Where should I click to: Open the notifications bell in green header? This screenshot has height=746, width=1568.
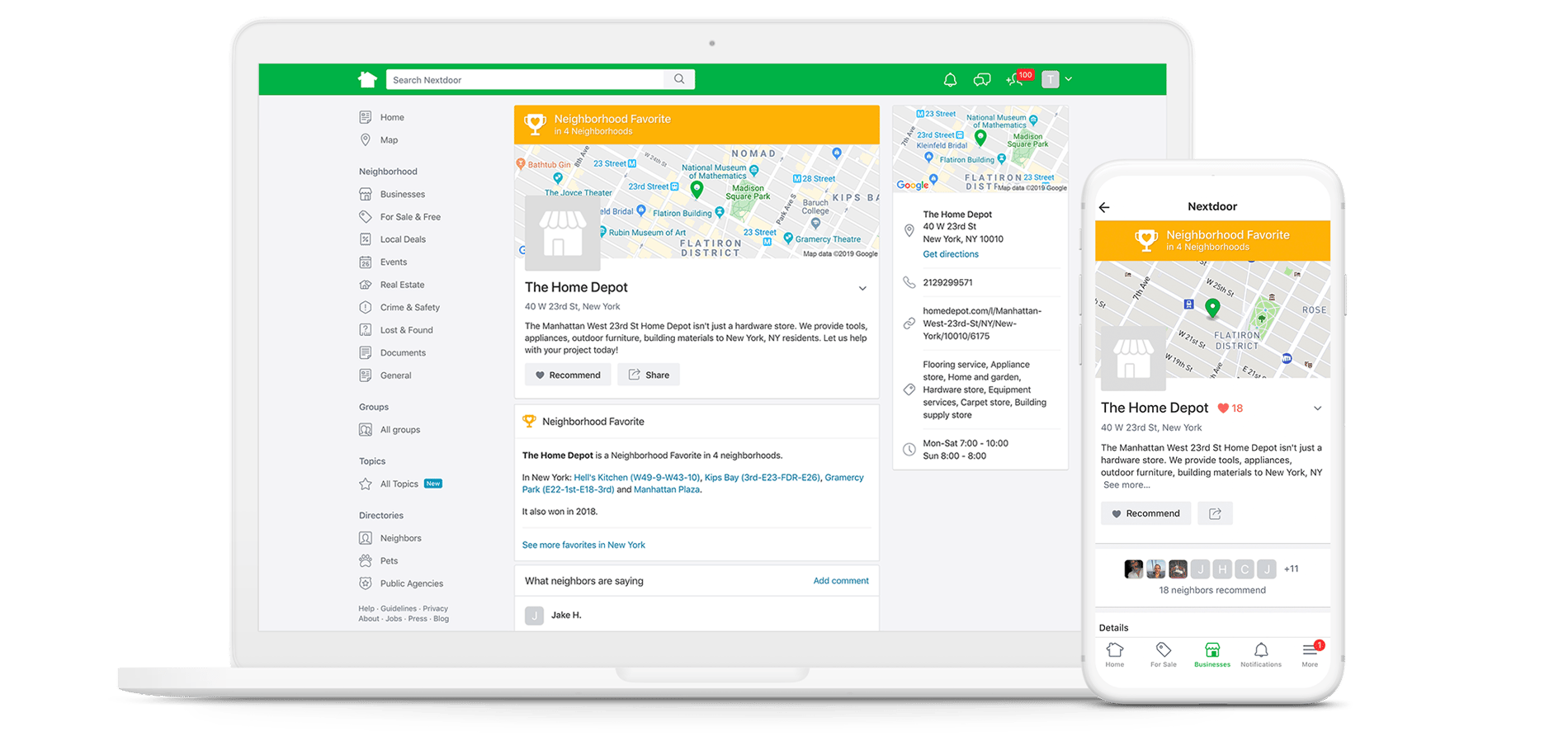pyautogui.click(x=950, y=79)
